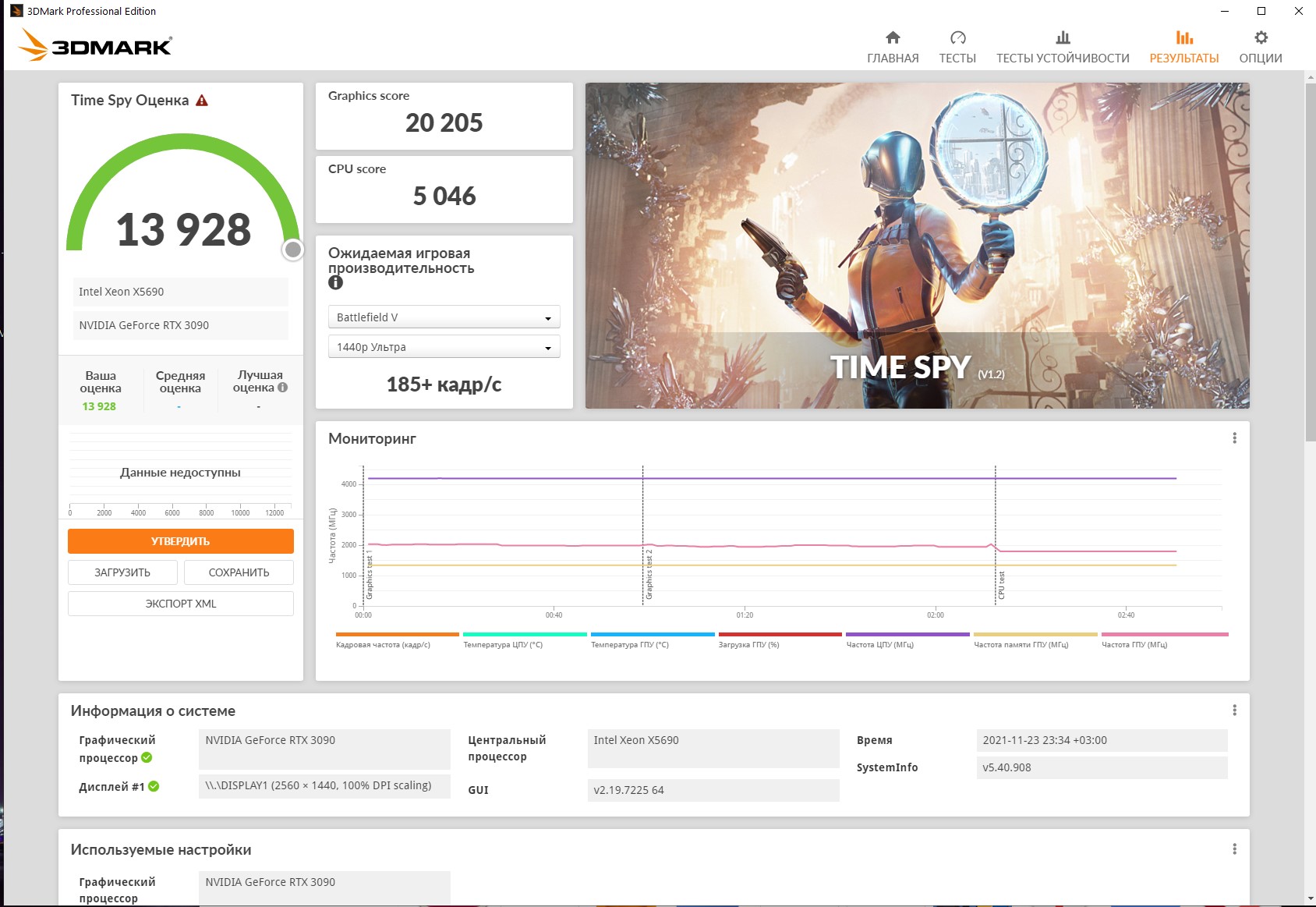Click the DISPLAY1 2560 × 1440 field
The height and width of the screenshot is (907, 1316).
[324, 785]
